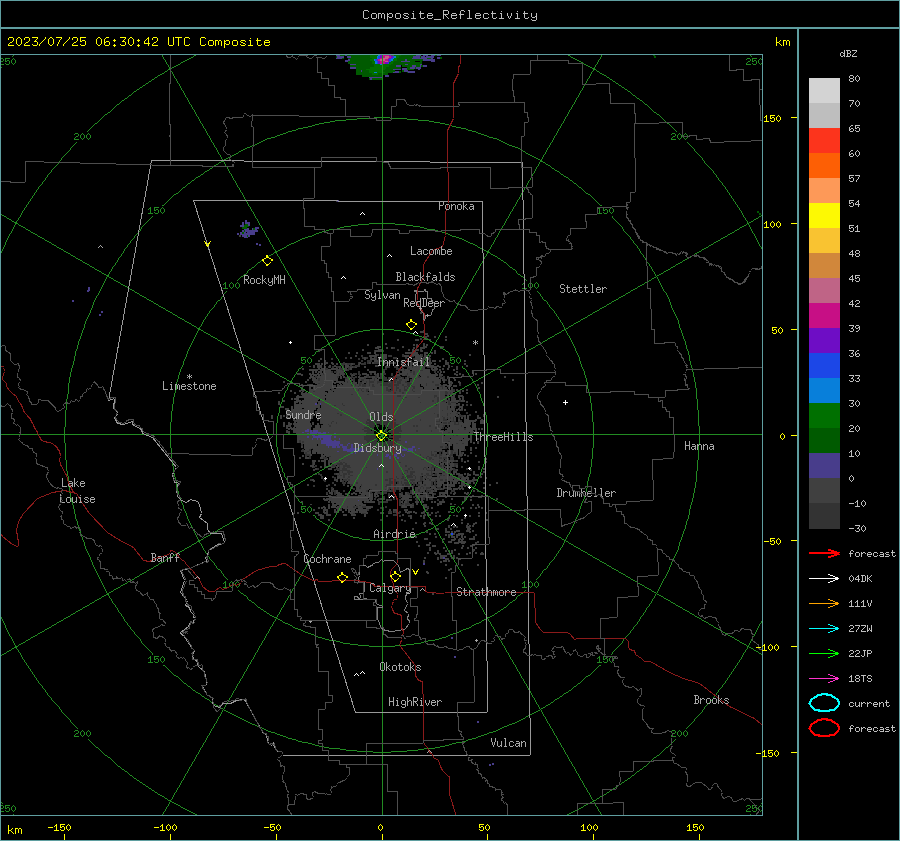This screenshot has width=900, height=841.
Task: Click the Sylvan label
Action: click(x=382, y=295)
